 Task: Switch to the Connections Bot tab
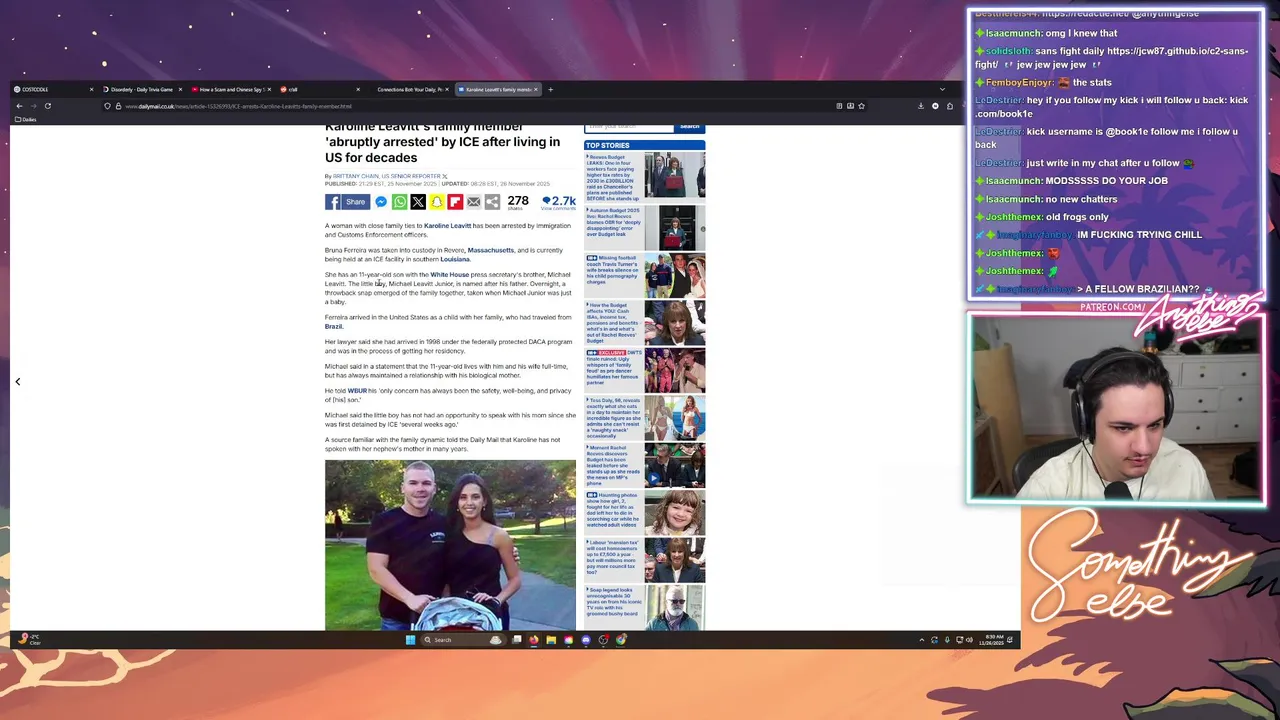(x=410, y=90)
